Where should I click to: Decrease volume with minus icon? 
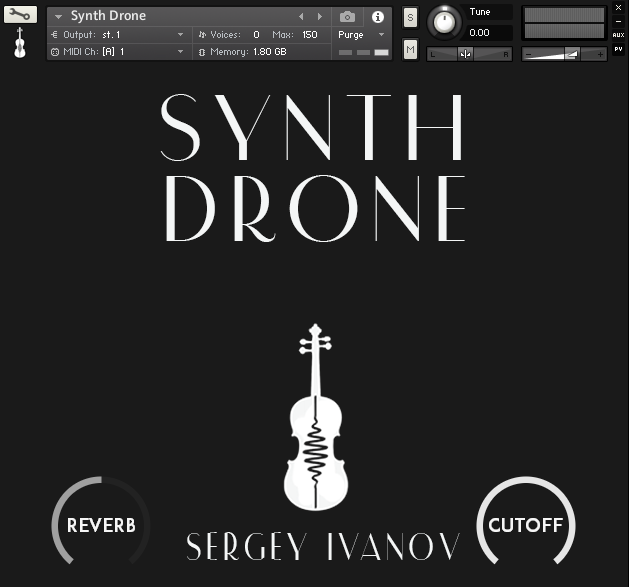[x=528, y=55]
